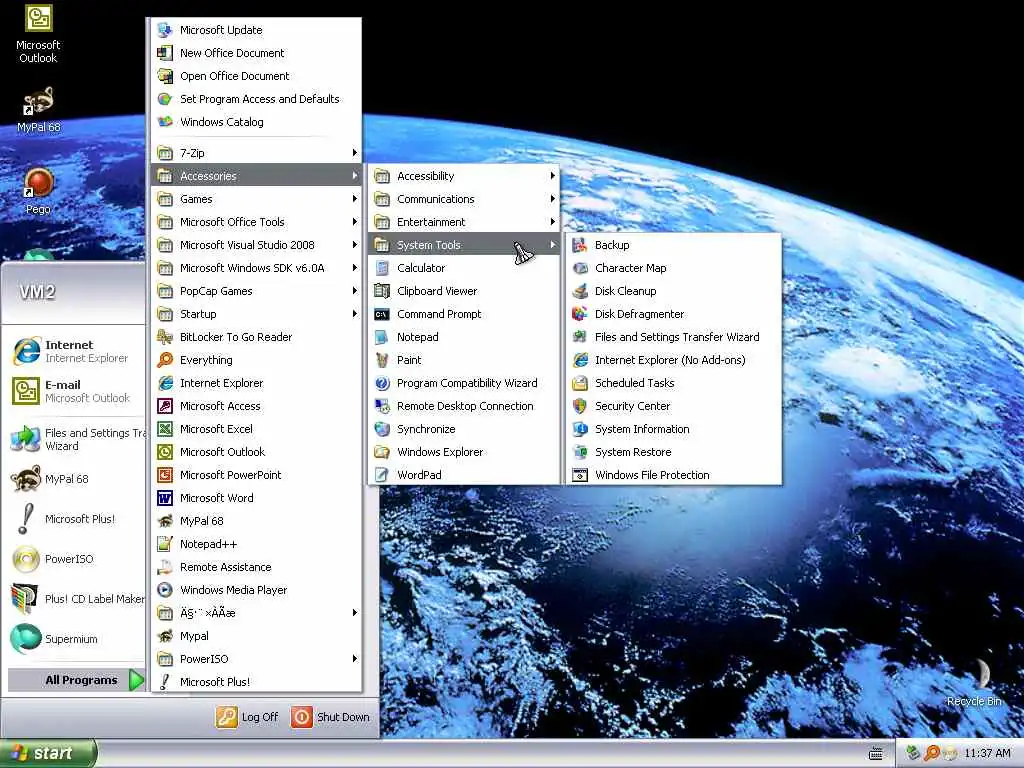Open Clipboard Viewer icon
Image resolution: width=1024 pixels, height=768 pixels.
(x=382, y=291)
